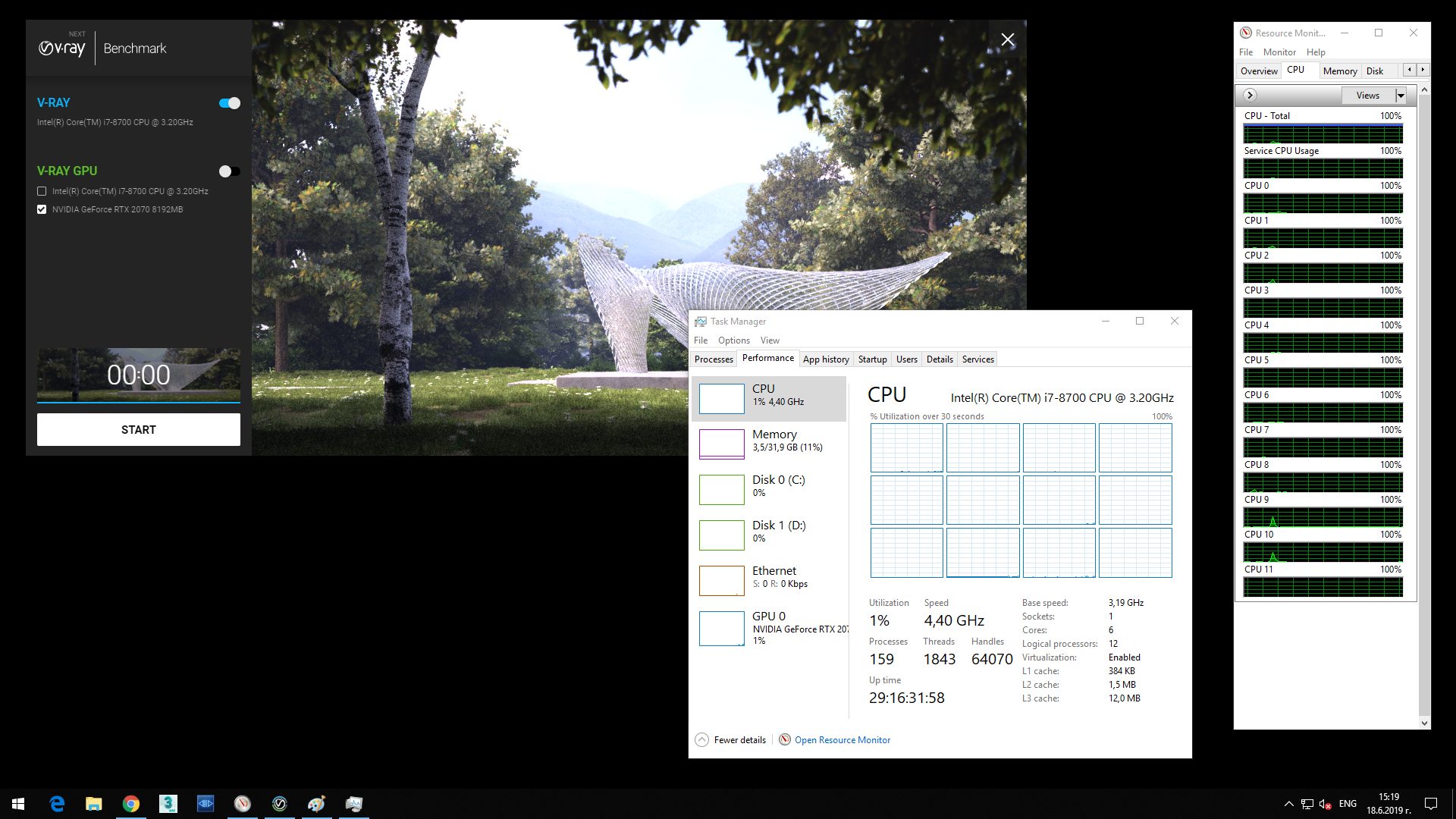Switch to the App history tab
Image resolution: width=1456 pixels, height=819 pixels.
[x=826, y=359]
